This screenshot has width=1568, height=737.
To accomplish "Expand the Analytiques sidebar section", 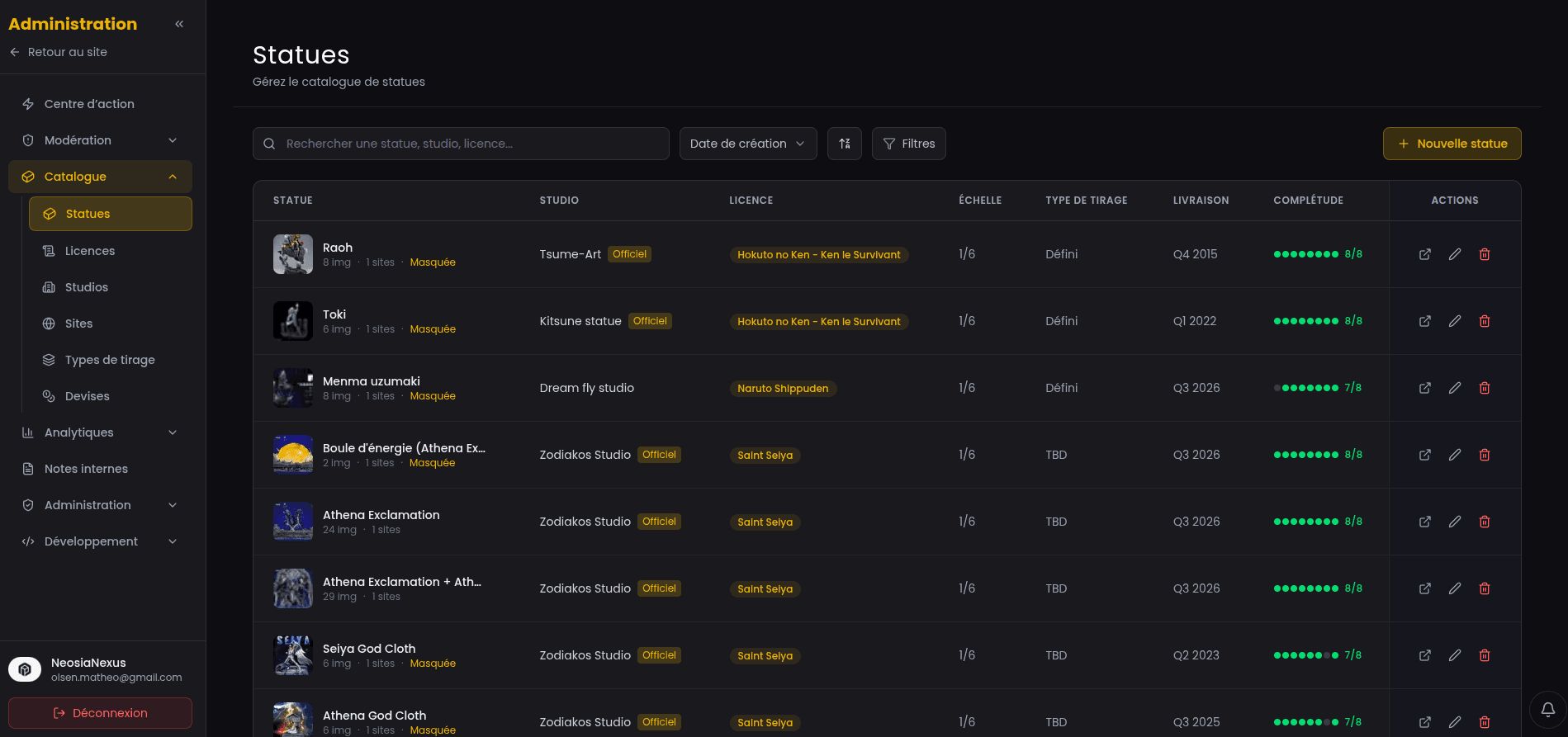I will click(100, 432).
